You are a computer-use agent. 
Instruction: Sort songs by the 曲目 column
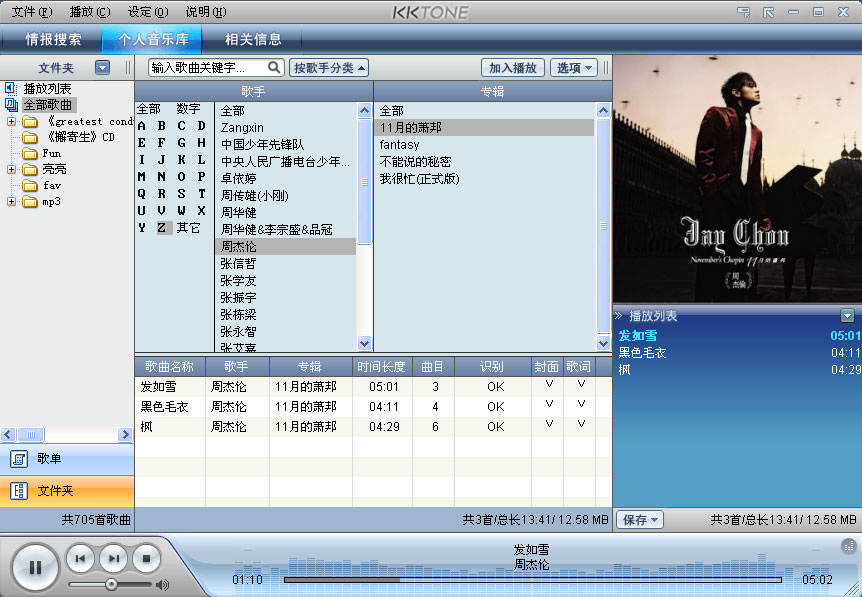click(x=433, y=366)
